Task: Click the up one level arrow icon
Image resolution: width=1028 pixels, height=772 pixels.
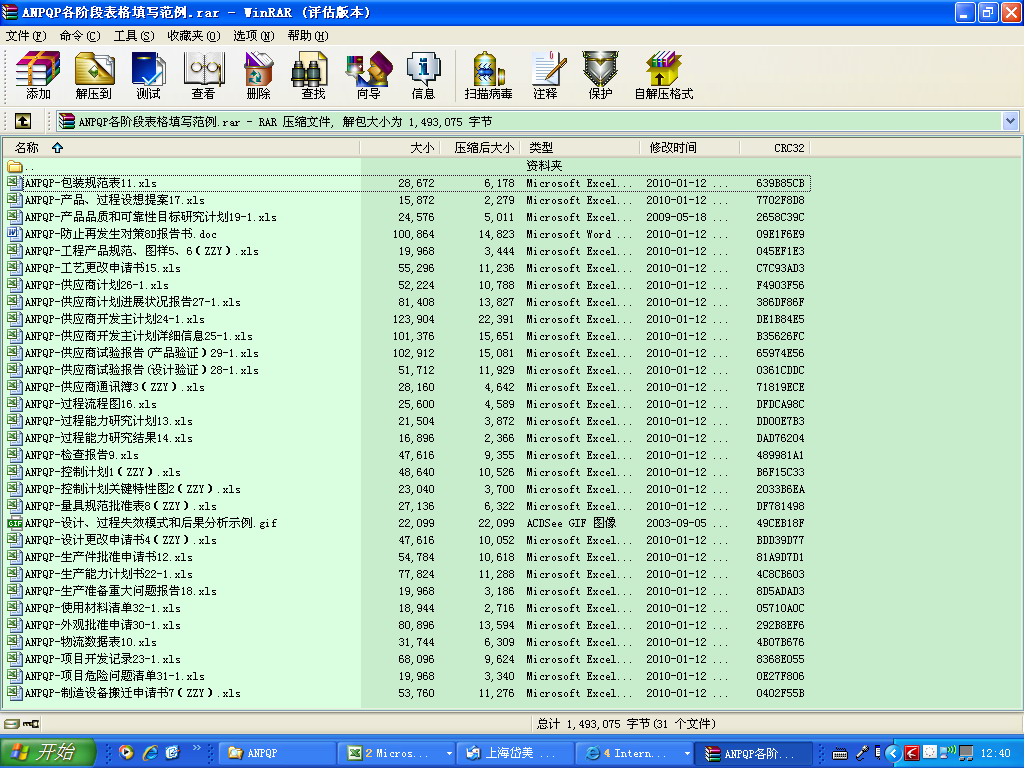Action: tap(23, 121)
